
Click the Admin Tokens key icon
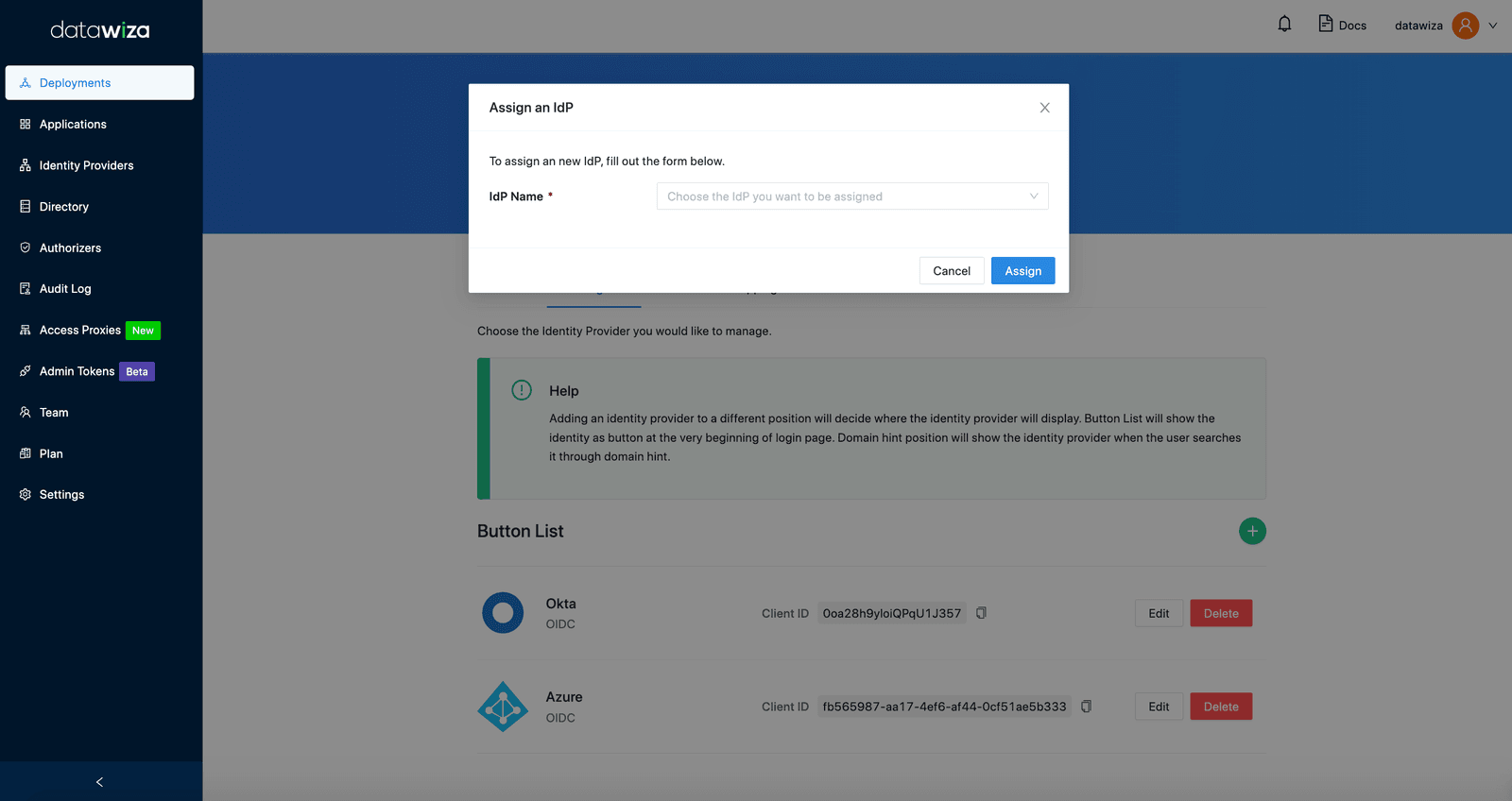coord(26,371)
